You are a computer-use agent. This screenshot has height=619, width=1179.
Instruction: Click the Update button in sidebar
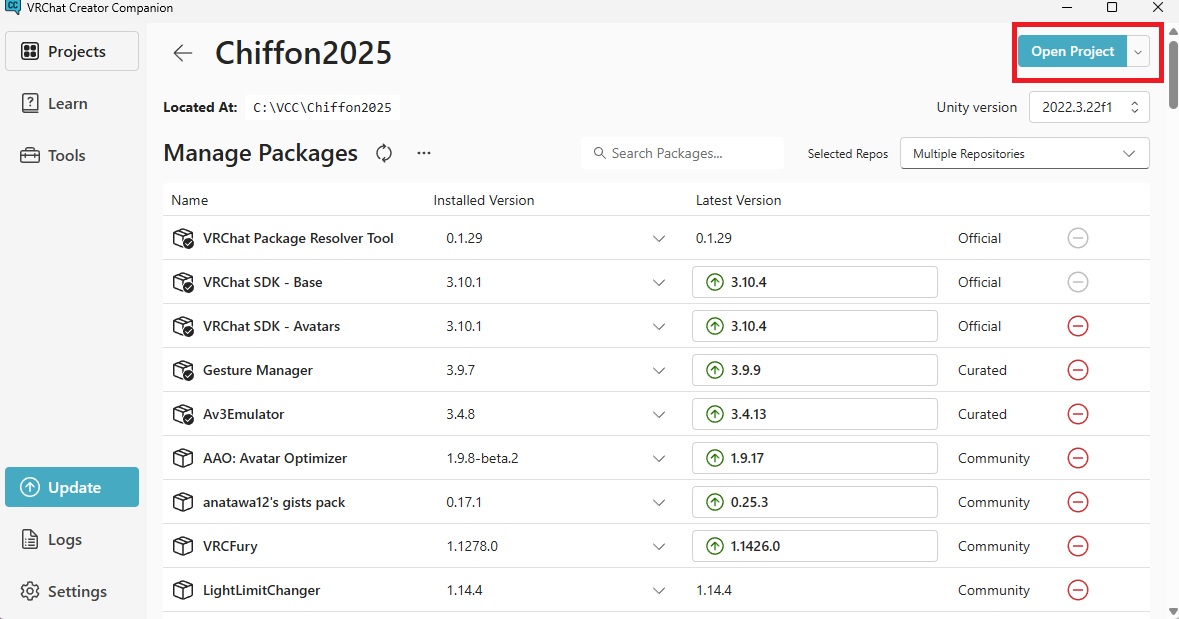point(72,487)
